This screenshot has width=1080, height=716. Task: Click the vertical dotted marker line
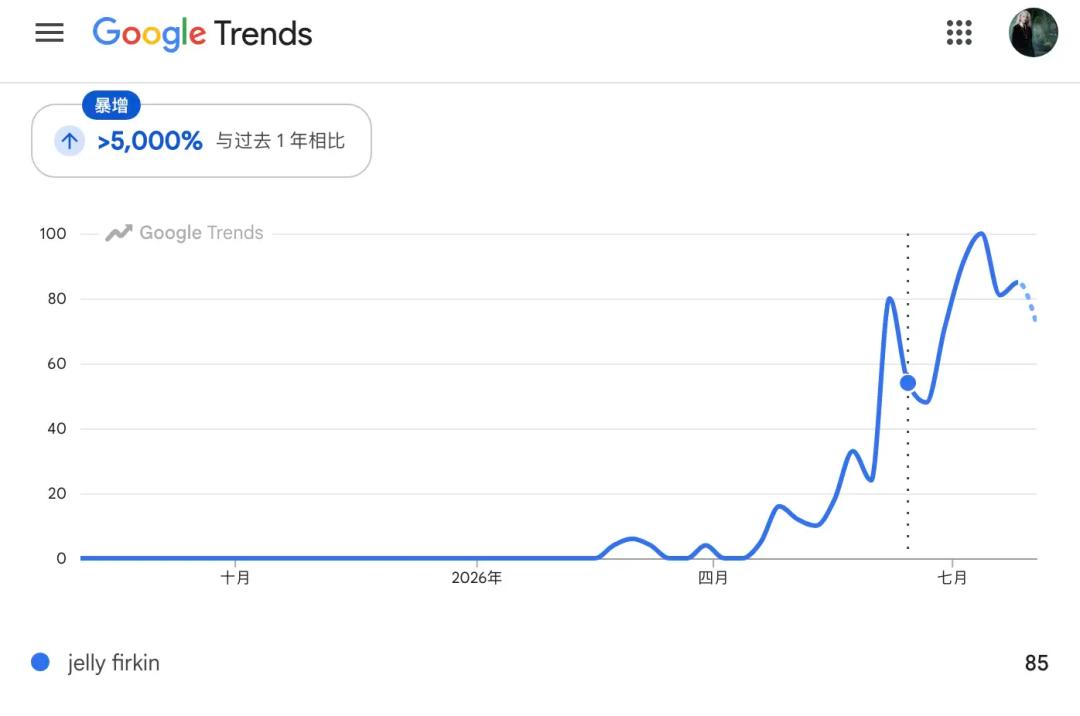tap(908, 392)
